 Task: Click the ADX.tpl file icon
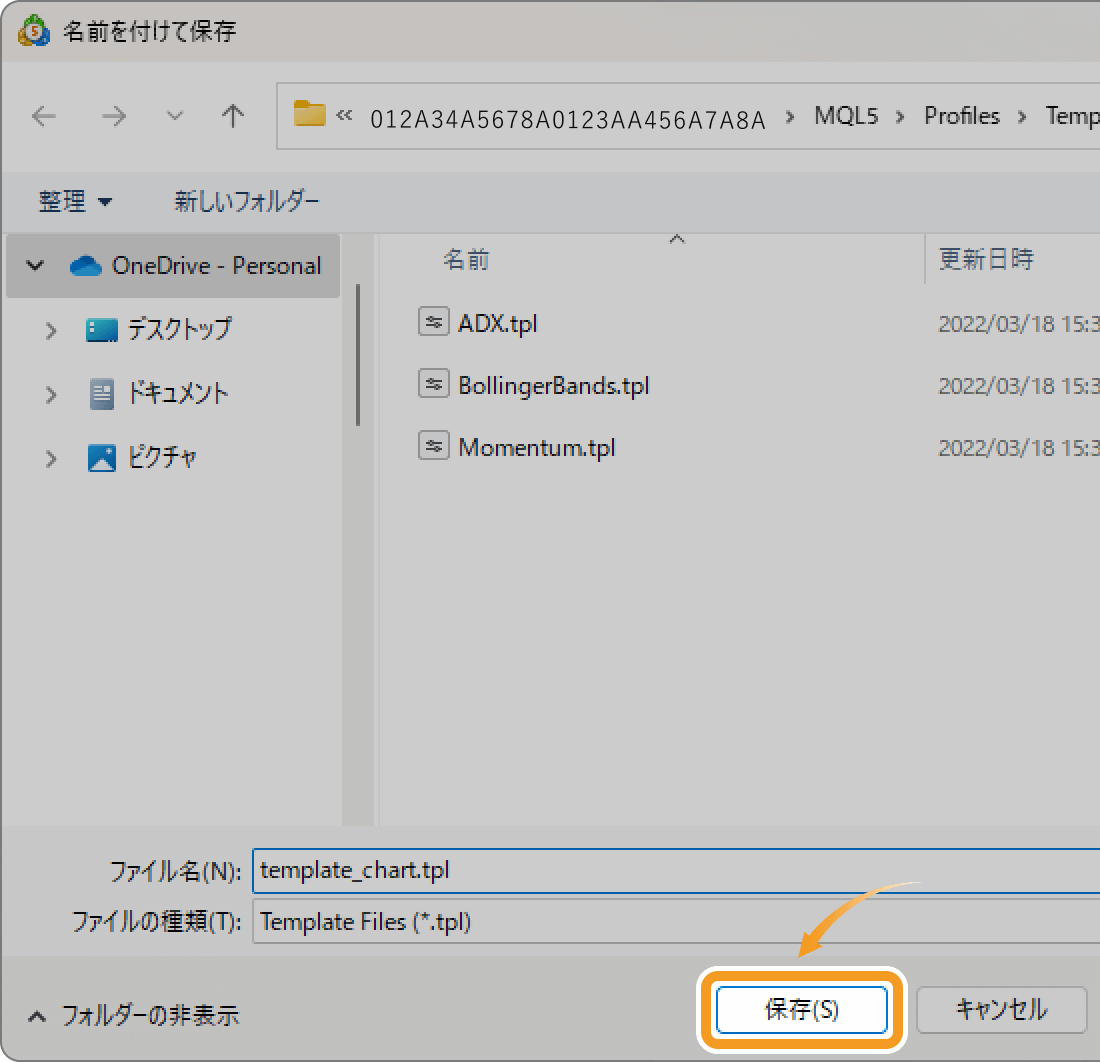tap(434, 322)
